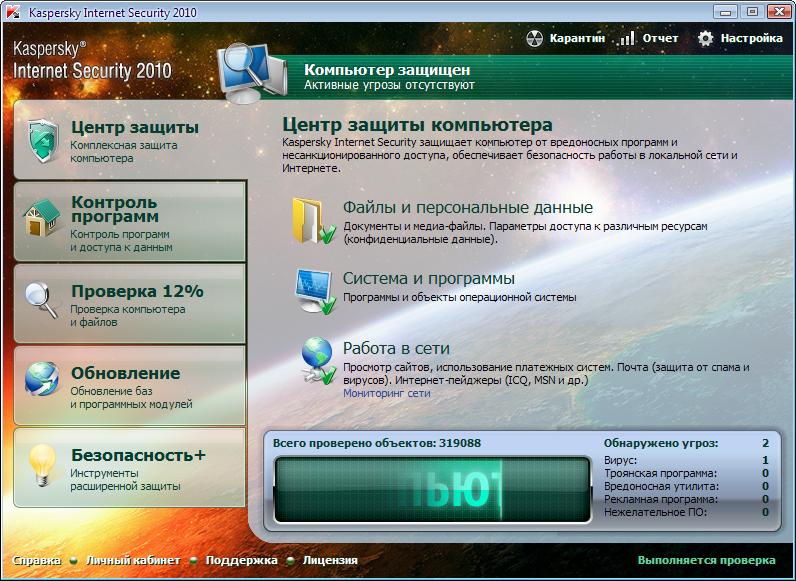The width and height of the screenshot is (796, 581).
Task: Open Система и программы heading
Action: click(428, 278)
